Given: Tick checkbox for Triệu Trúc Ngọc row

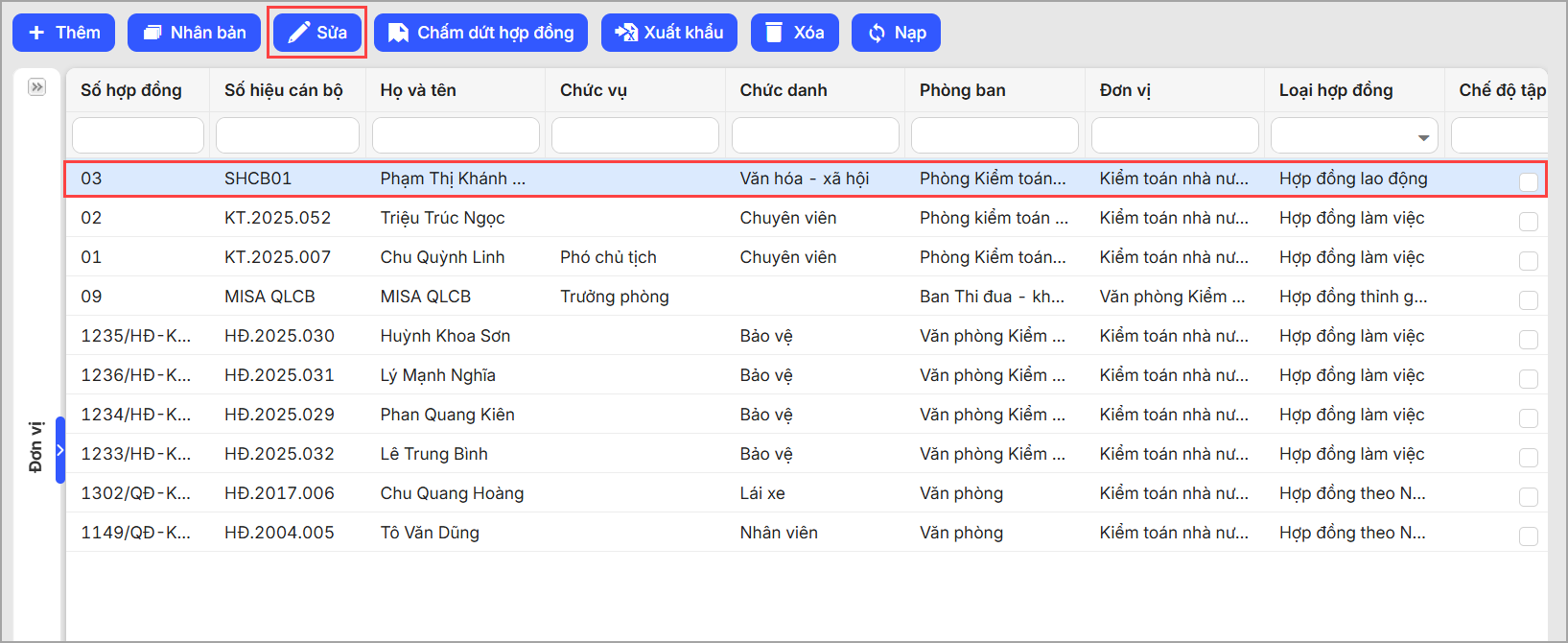Looking at the screenshot, I should (1529, 222).
